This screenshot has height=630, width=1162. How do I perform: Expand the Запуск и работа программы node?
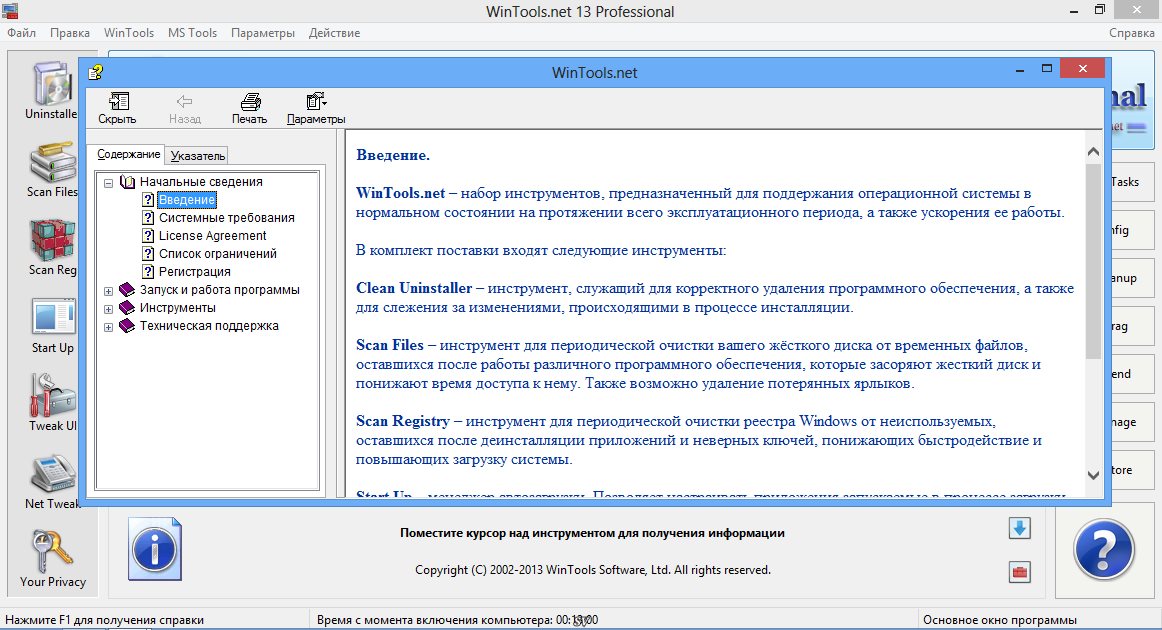point(109,290)
